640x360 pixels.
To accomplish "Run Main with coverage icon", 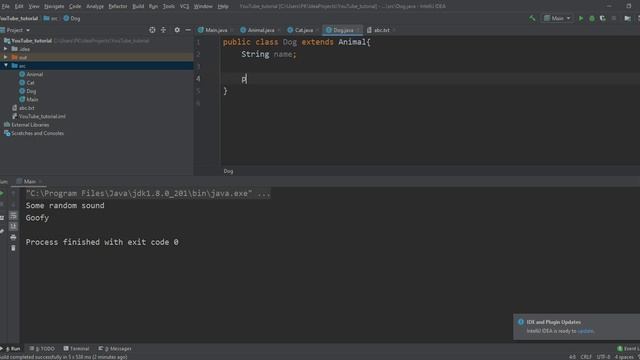I will (x=602, y=18).
